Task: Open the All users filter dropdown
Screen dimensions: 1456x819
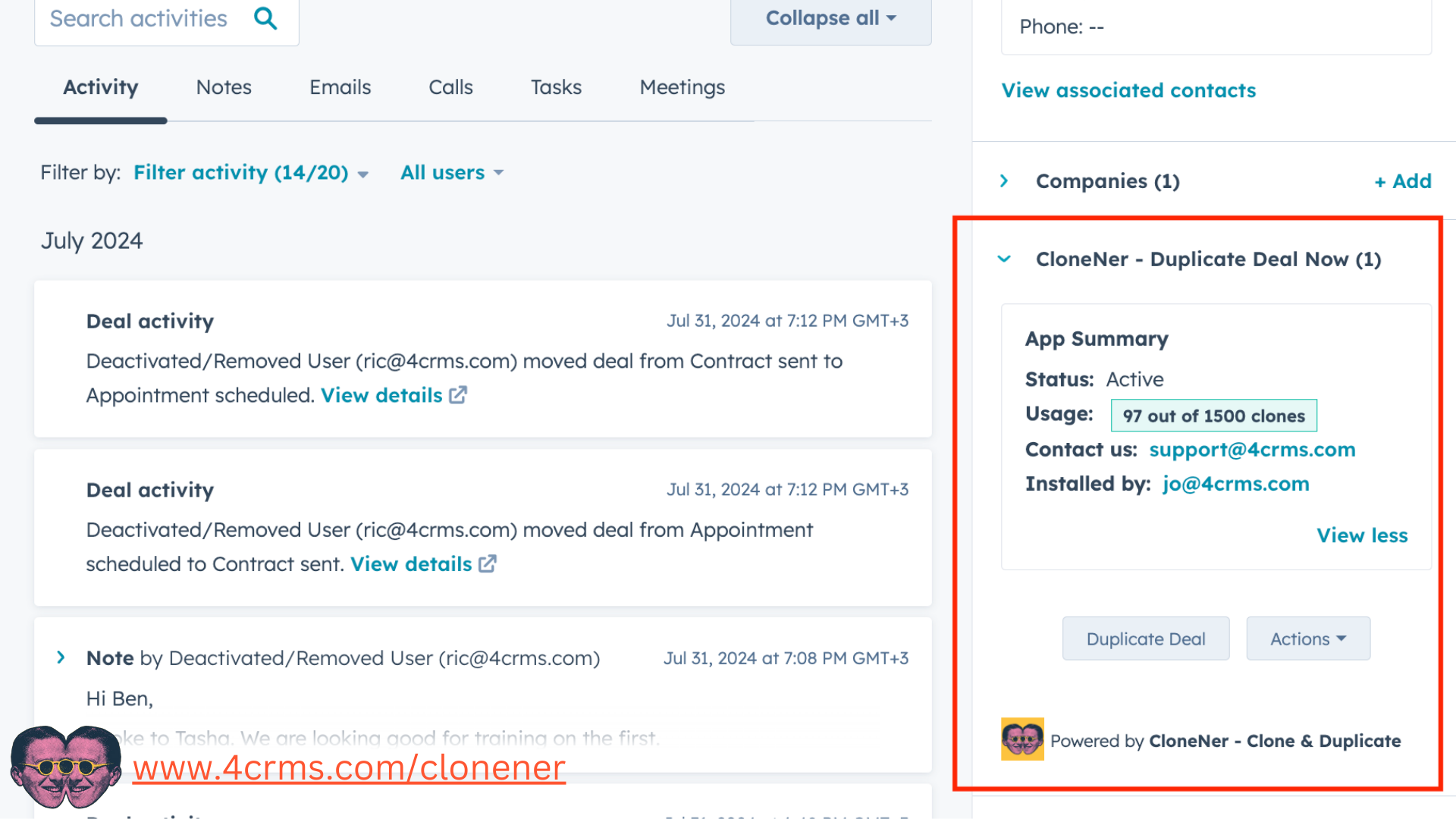Action: point(452,173)
